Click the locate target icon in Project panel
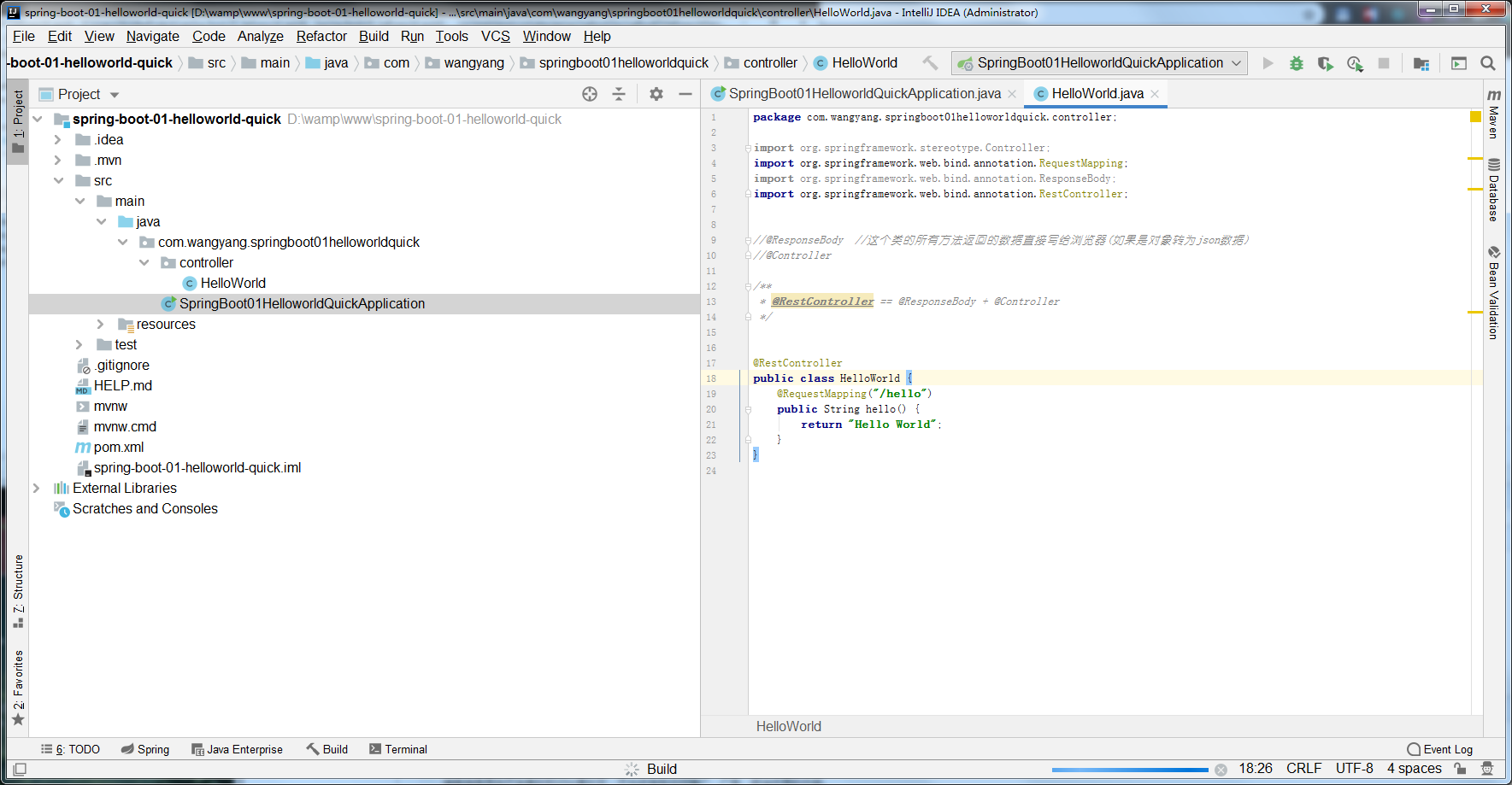Image resolution: width=1512 pixels, height=785 pixels. 590,94
